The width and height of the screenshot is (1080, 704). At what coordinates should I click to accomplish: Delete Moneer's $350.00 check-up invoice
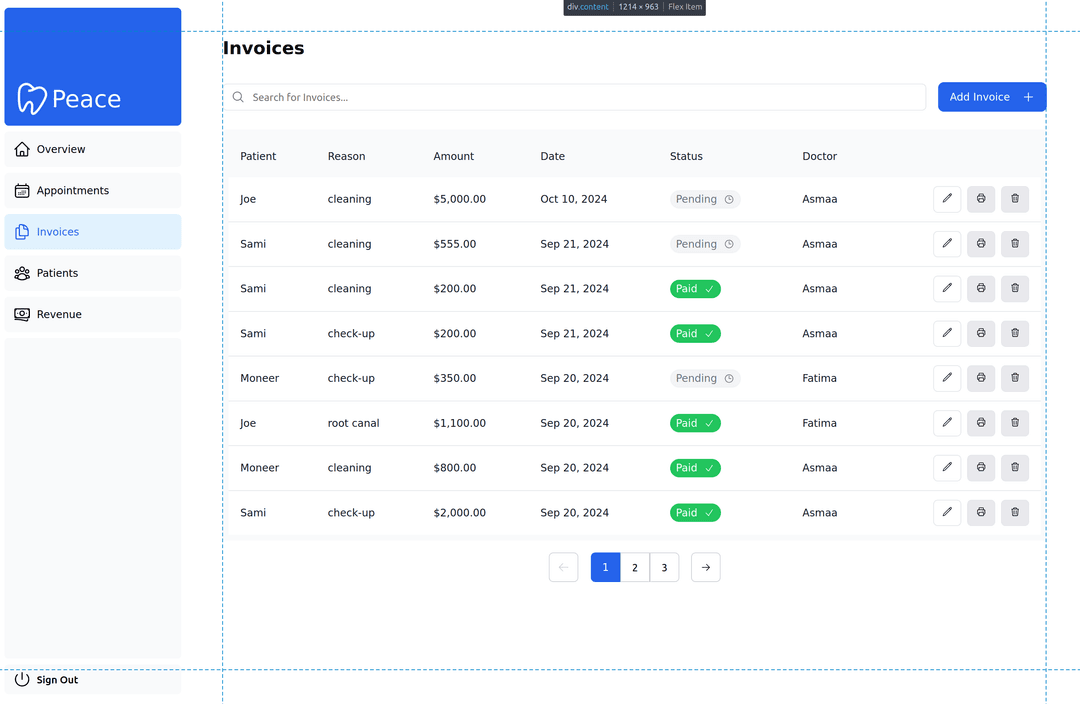1015,378
